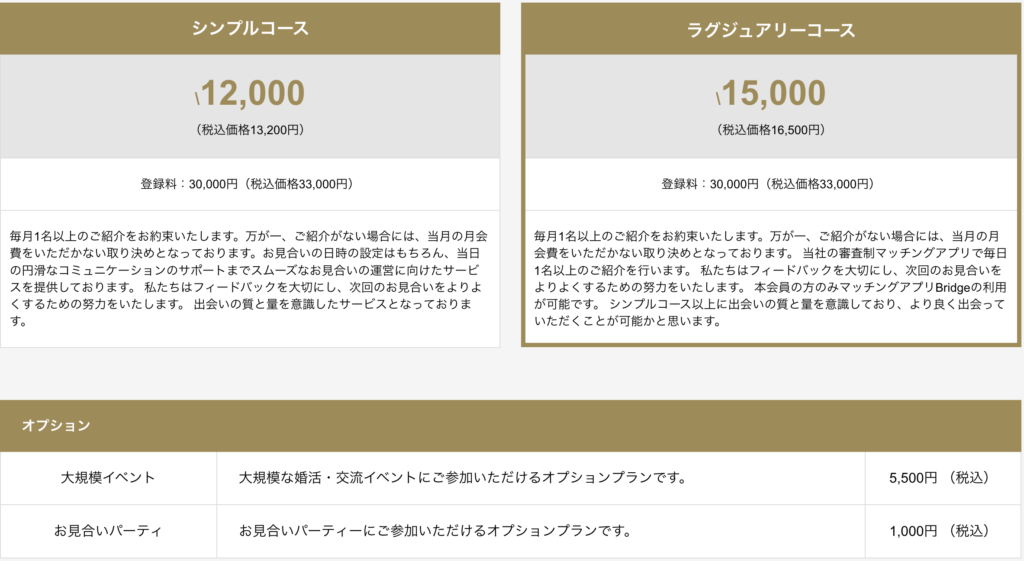This screenshot has width=1024, height=561.
Task: Select the 税込価格13,200円 tax-included text
Action: [250, 130]
